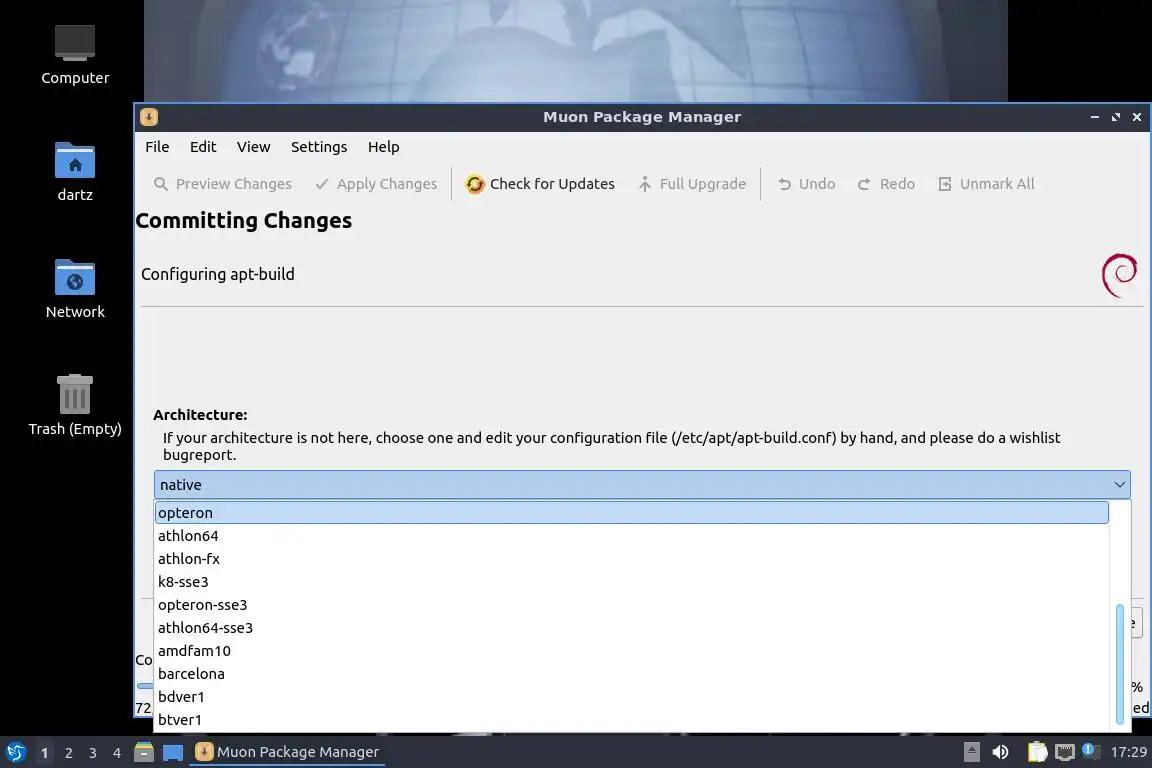Select amdfam10 from the architecture list
The height and width of the screenshot is (768, 1152).
(631, 650)
